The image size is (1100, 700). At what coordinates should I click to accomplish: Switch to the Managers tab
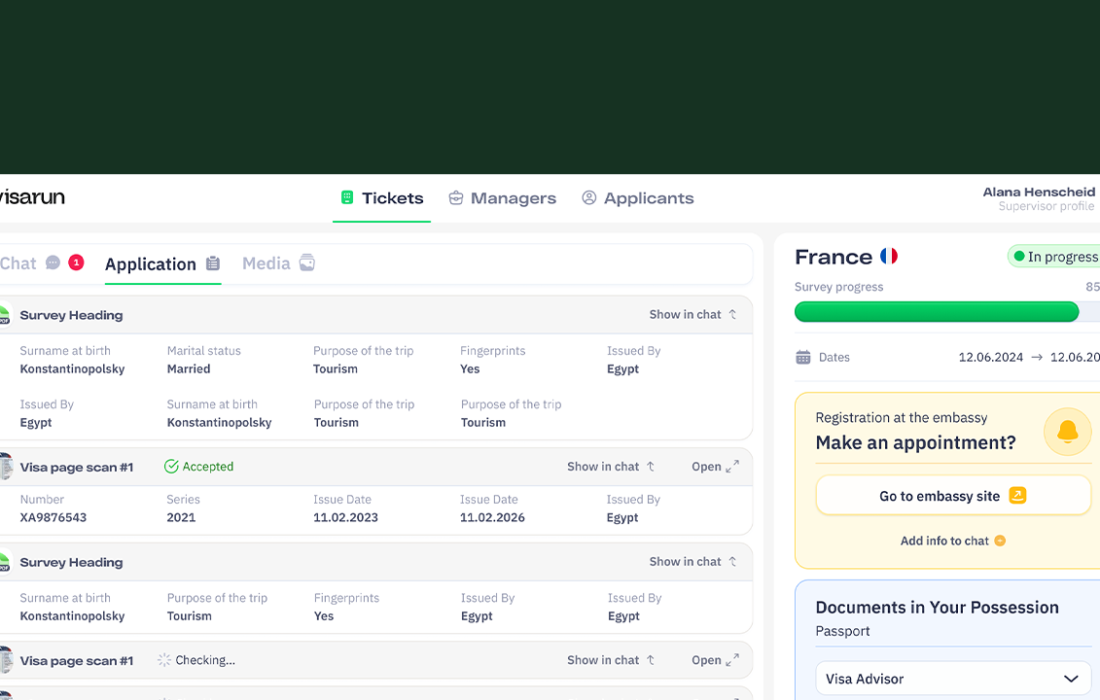click(x=502, y=198)
